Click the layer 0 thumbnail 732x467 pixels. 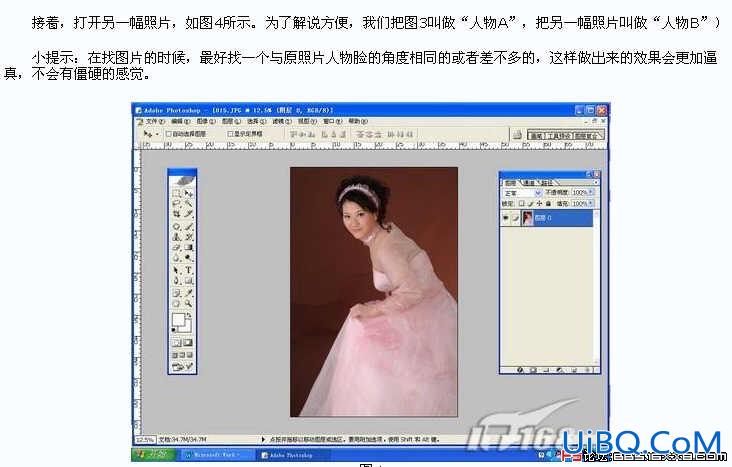click(x=528, y=218)
